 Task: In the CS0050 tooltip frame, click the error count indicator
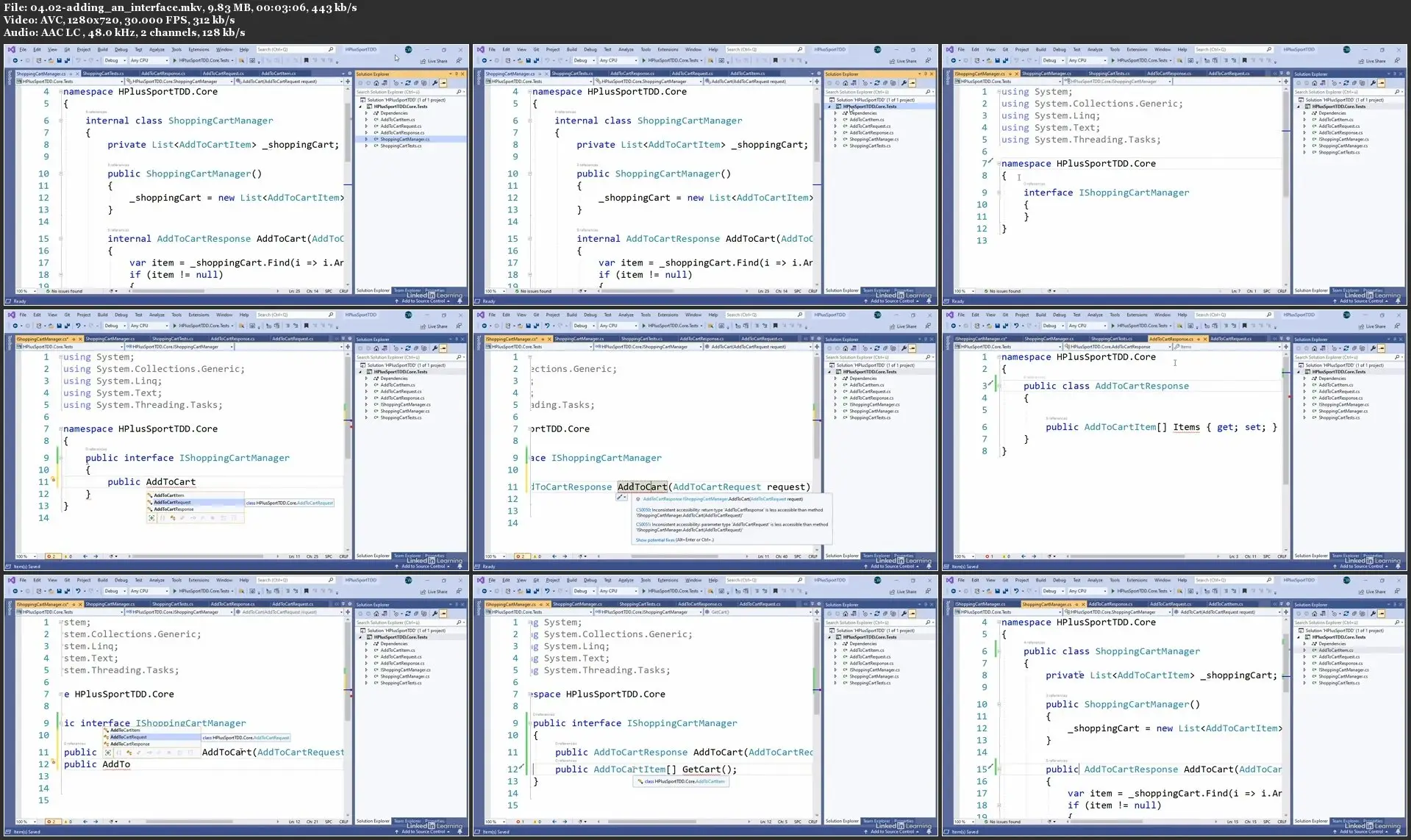[x=522, y=556]
